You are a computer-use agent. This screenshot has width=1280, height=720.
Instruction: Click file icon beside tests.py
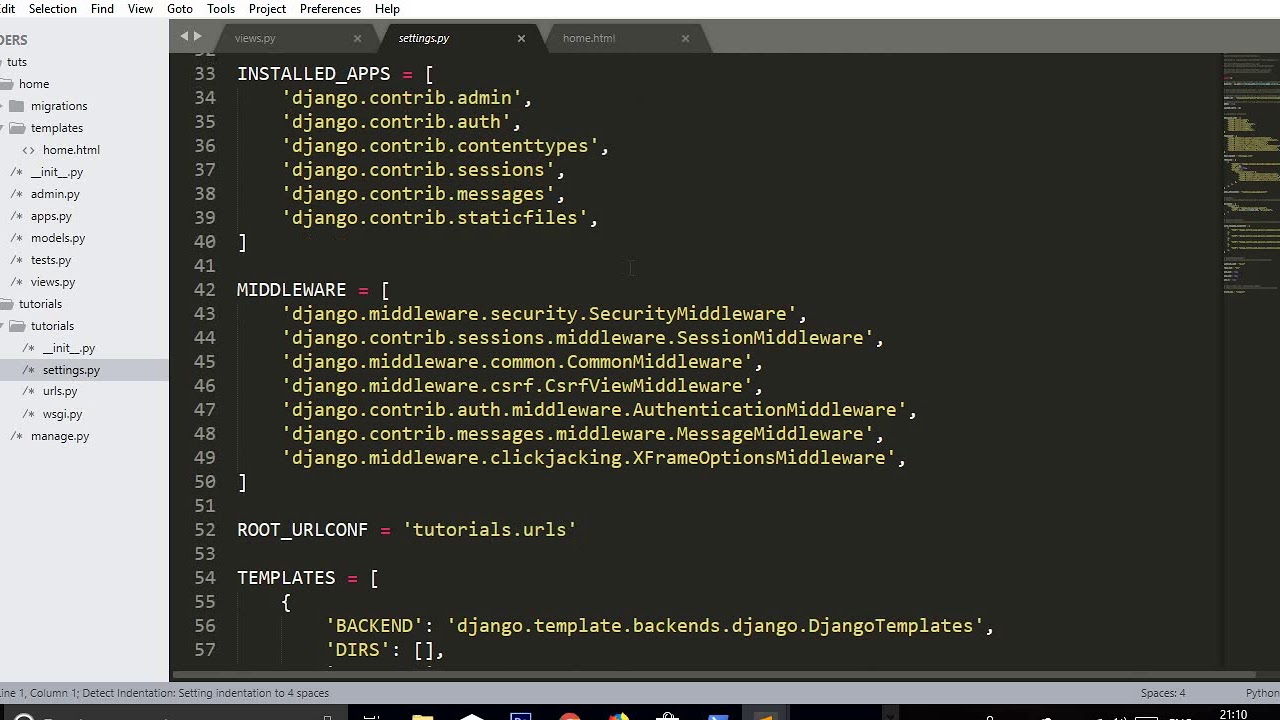[x=16, y=260]
